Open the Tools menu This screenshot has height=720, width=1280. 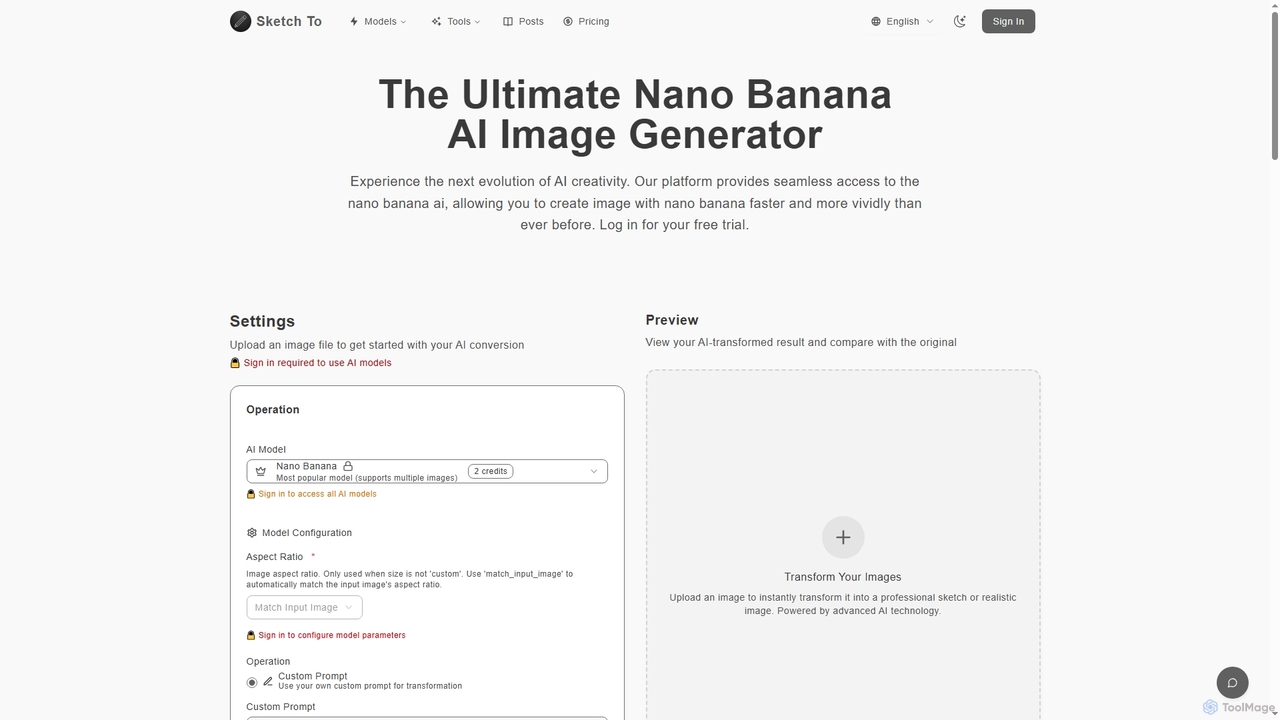click(x=456, y=21)
